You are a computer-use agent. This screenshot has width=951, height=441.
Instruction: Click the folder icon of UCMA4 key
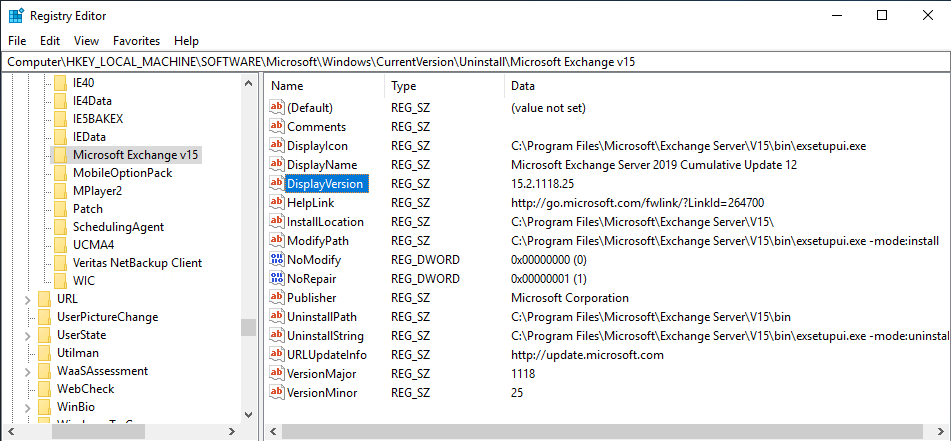[x=59, y=245]
